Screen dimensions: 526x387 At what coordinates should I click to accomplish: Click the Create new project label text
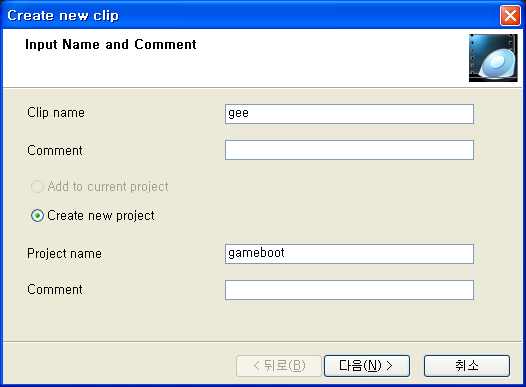pos(101,216)
